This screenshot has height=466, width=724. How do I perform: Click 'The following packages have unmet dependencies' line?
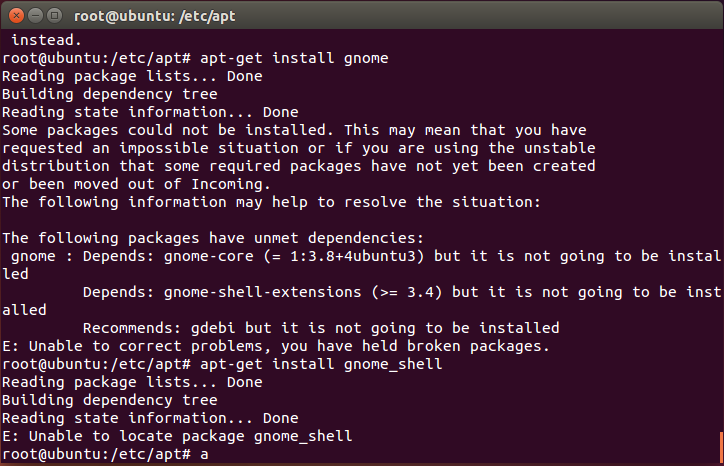[x=213, y=238]
